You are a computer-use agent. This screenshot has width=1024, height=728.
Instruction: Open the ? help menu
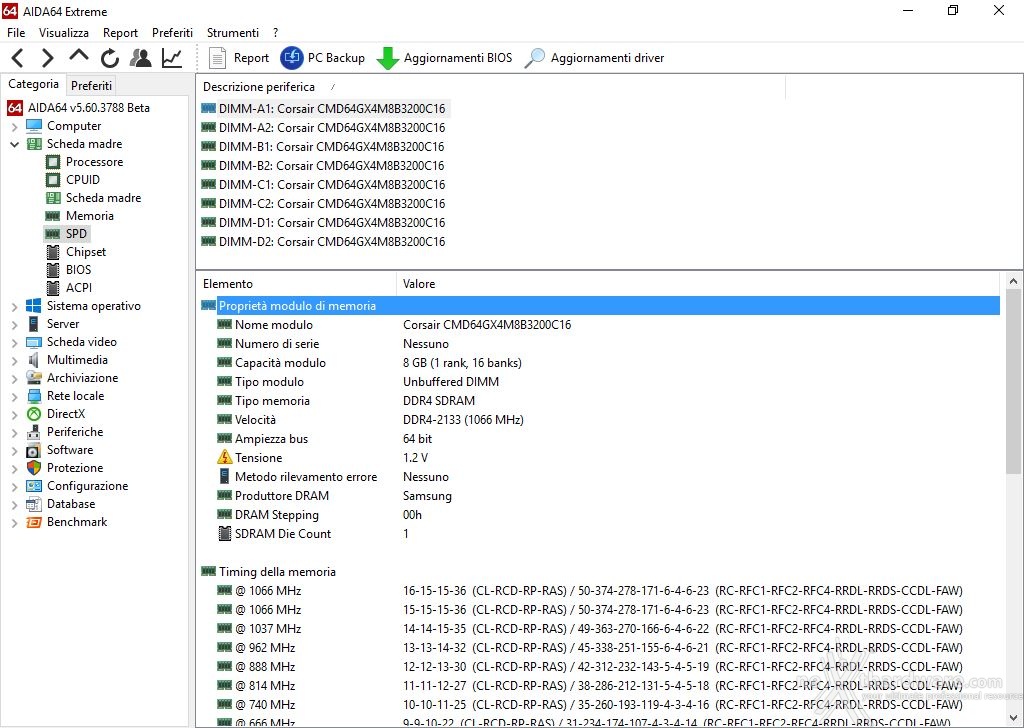click(276, 33)
